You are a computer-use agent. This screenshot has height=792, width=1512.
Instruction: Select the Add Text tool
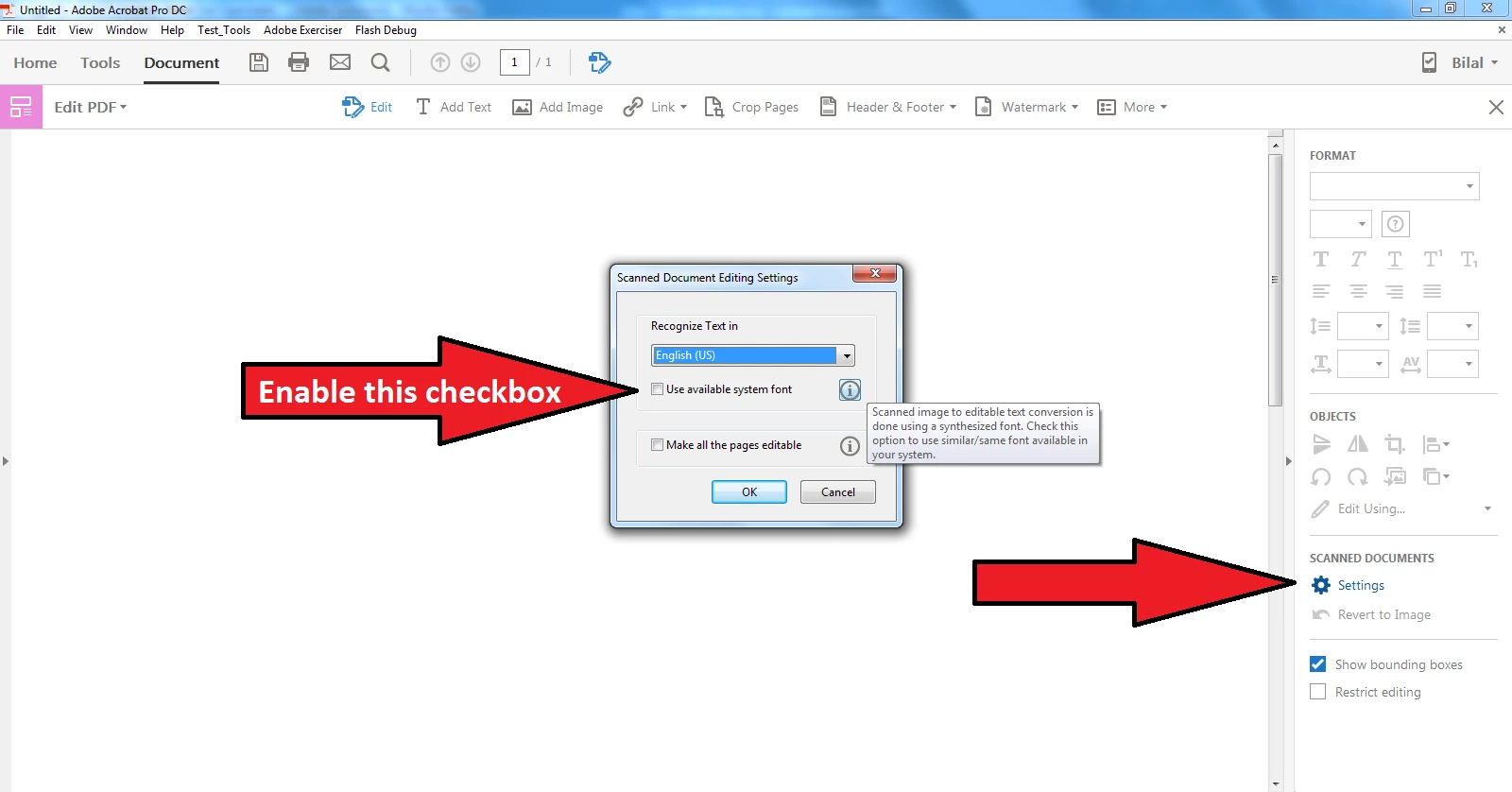click(x=454, y=107)
